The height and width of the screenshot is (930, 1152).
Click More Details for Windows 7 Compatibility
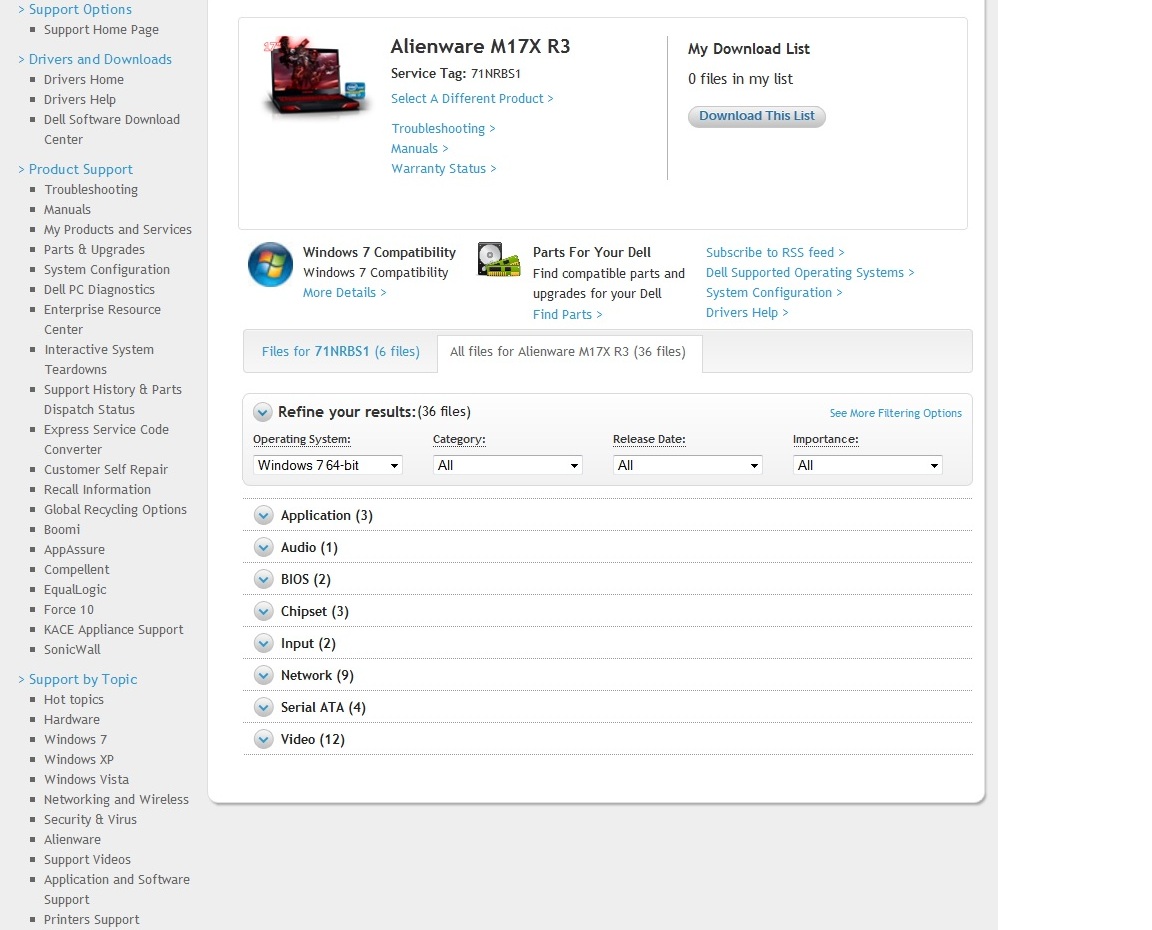click(345, 292)
